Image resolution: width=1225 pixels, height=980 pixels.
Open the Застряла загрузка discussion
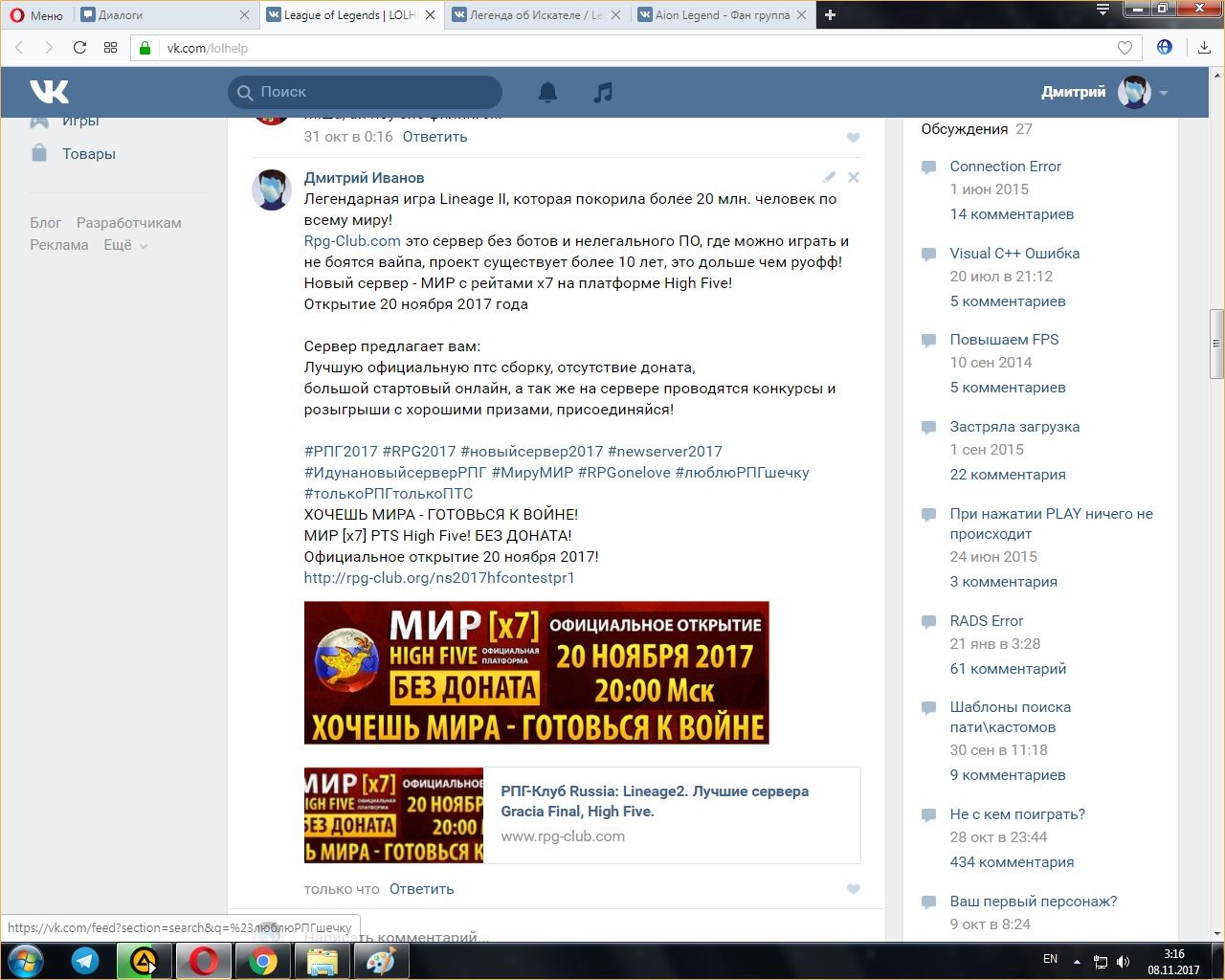1014,427
